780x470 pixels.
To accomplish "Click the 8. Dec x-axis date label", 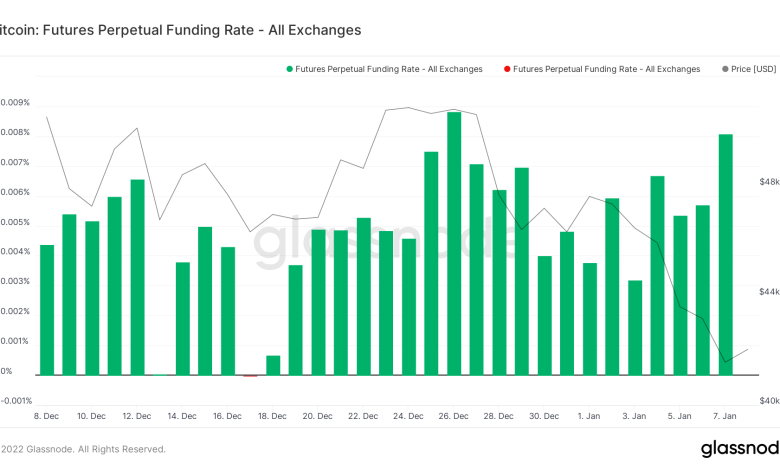I will coord(47,415).
